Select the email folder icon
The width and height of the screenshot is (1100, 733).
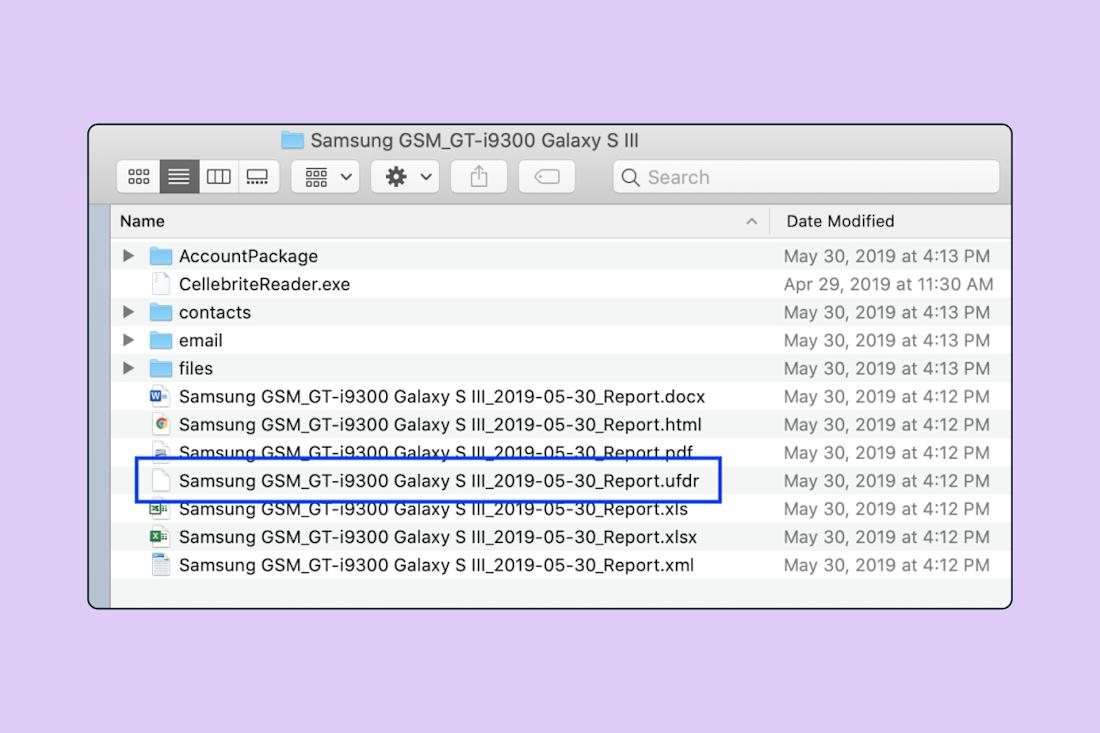pyautogui.click(x=161, y=340)
